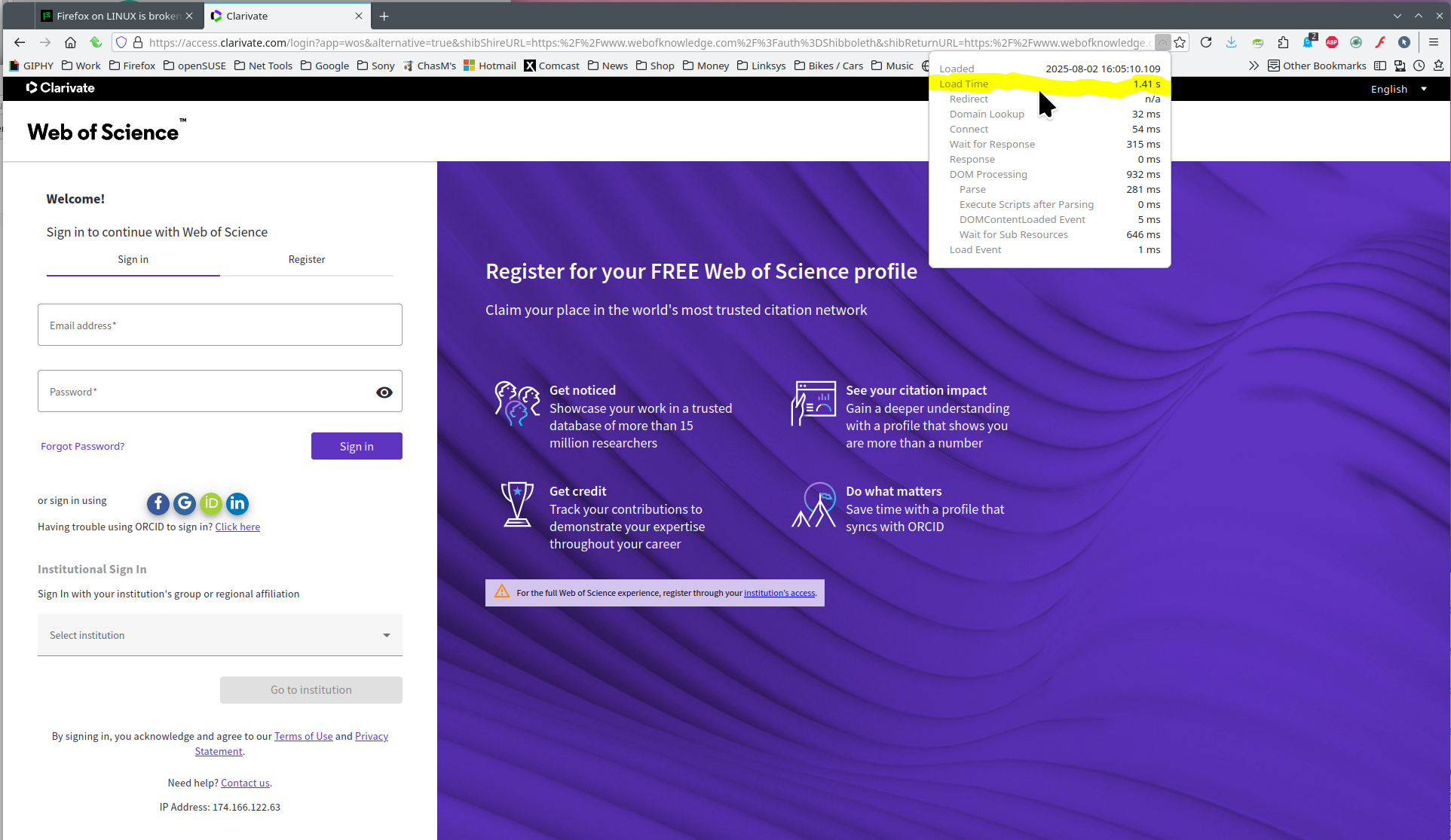Toggle the bookmarks sidebar icon
The image size is (1451, 840).
[x=1380, y=66]
